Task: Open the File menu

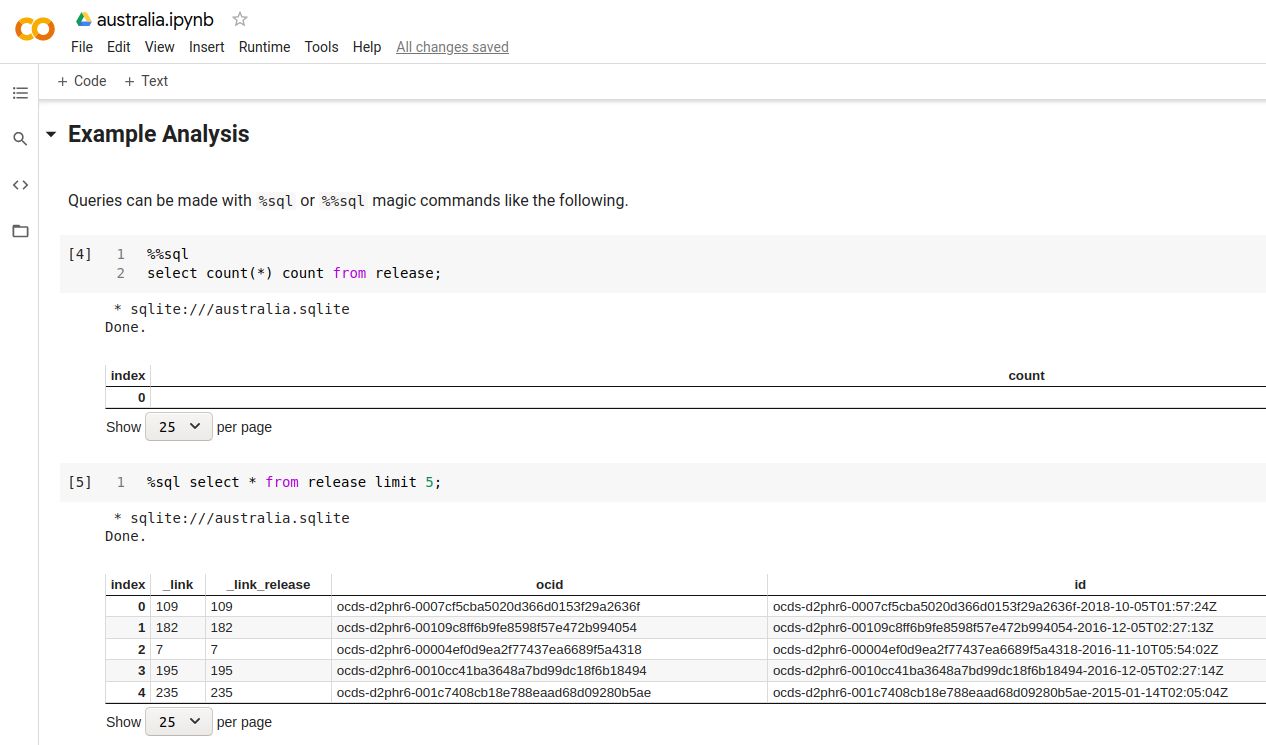Action: coord(81,47)
